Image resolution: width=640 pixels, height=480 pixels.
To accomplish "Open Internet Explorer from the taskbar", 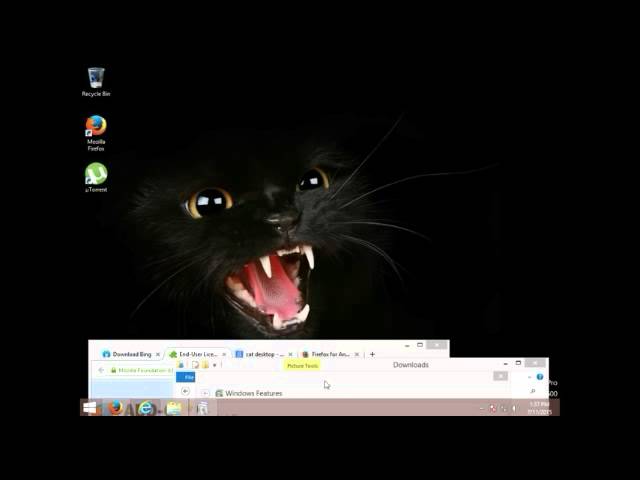I will [145, 407].
